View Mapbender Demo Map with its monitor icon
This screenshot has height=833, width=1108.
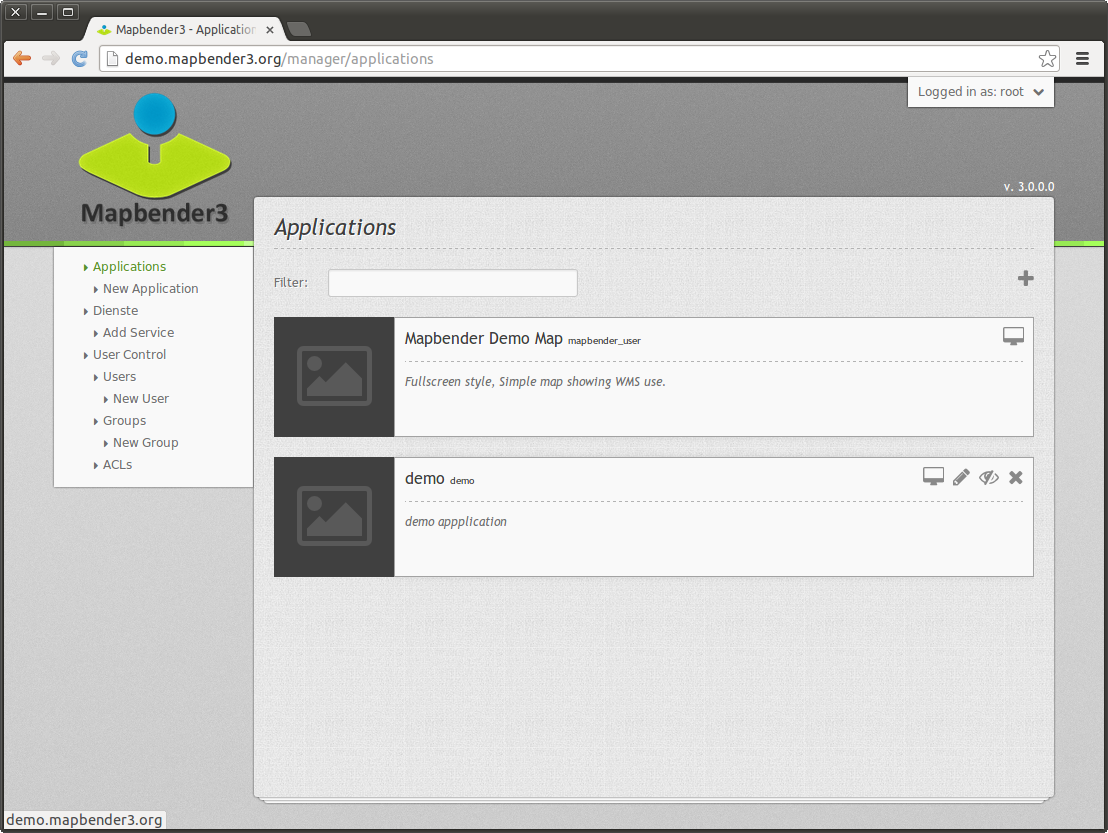(1013, 336)
